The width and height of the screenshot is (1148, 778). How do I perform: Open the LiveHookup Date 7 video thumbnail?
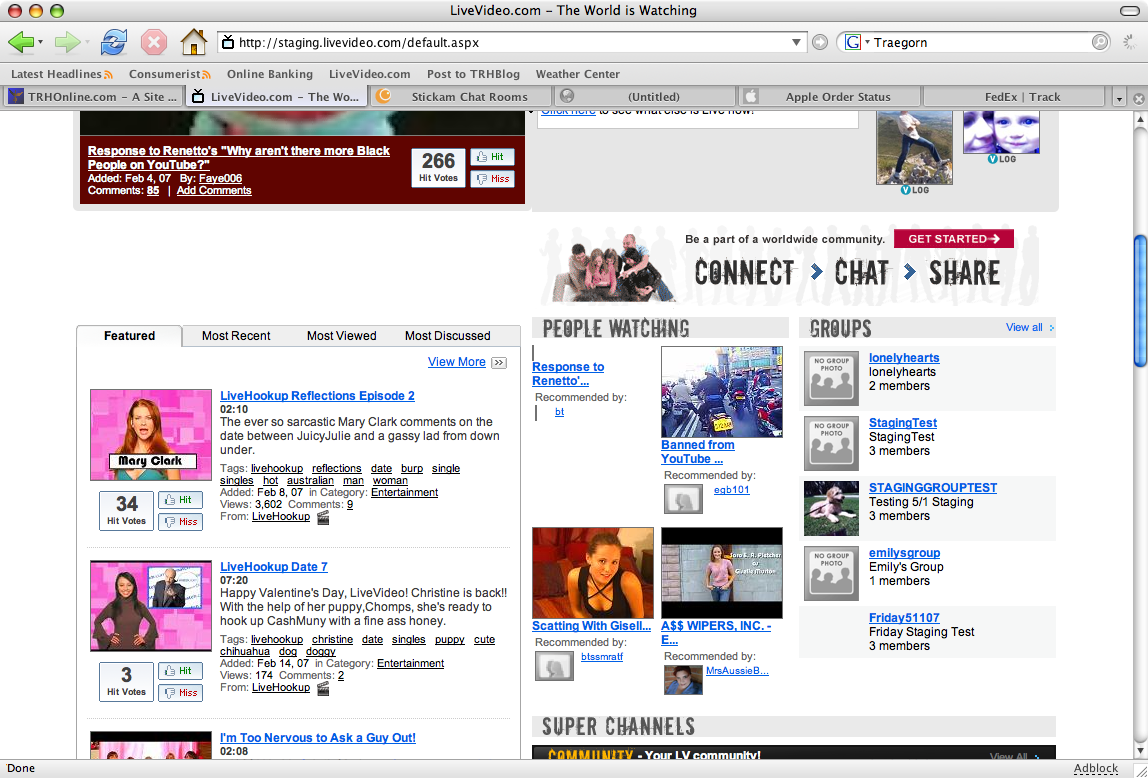pos(151,606)
